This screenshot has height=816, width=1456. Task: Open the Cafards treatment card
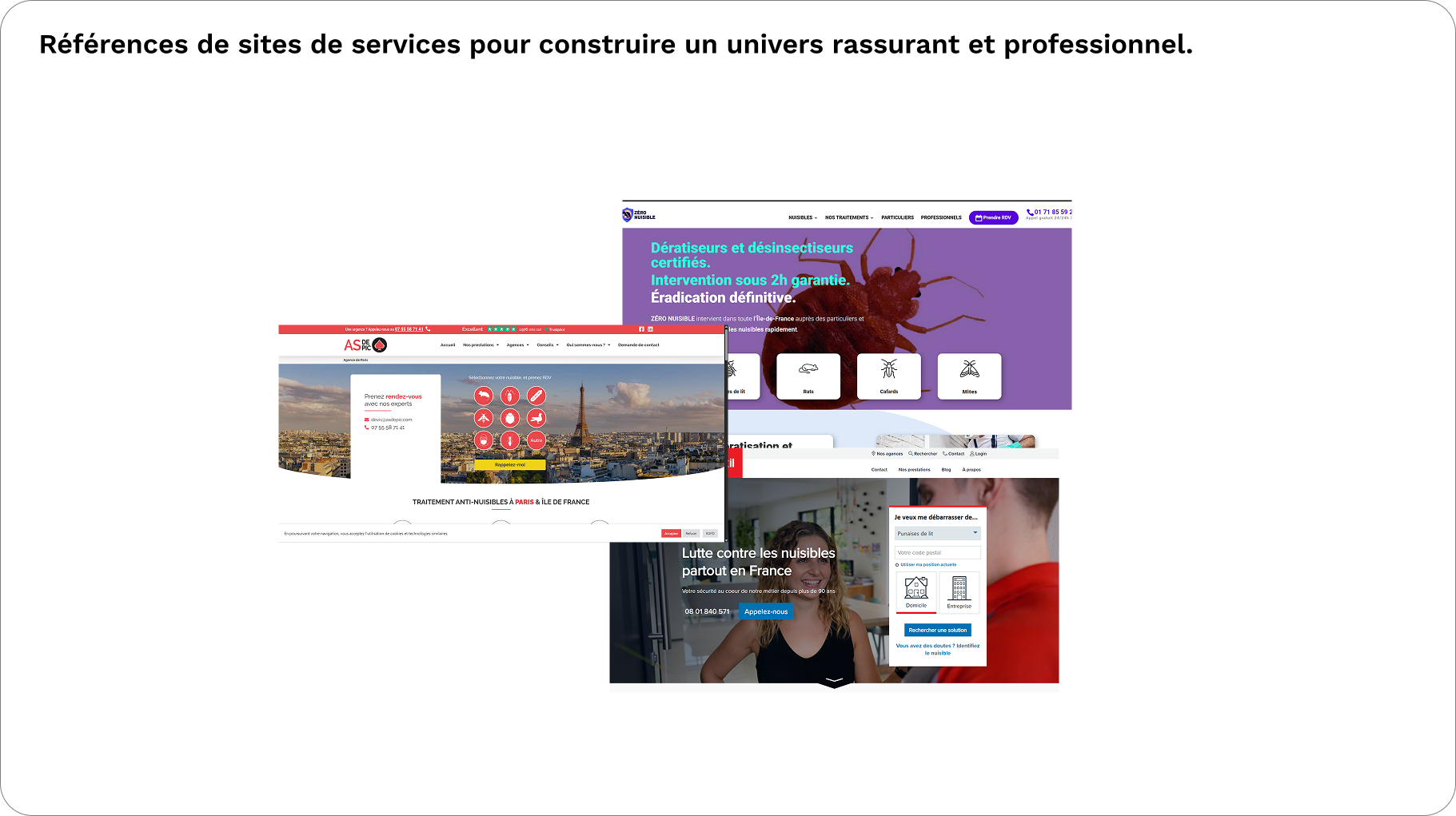pos(889,376)
